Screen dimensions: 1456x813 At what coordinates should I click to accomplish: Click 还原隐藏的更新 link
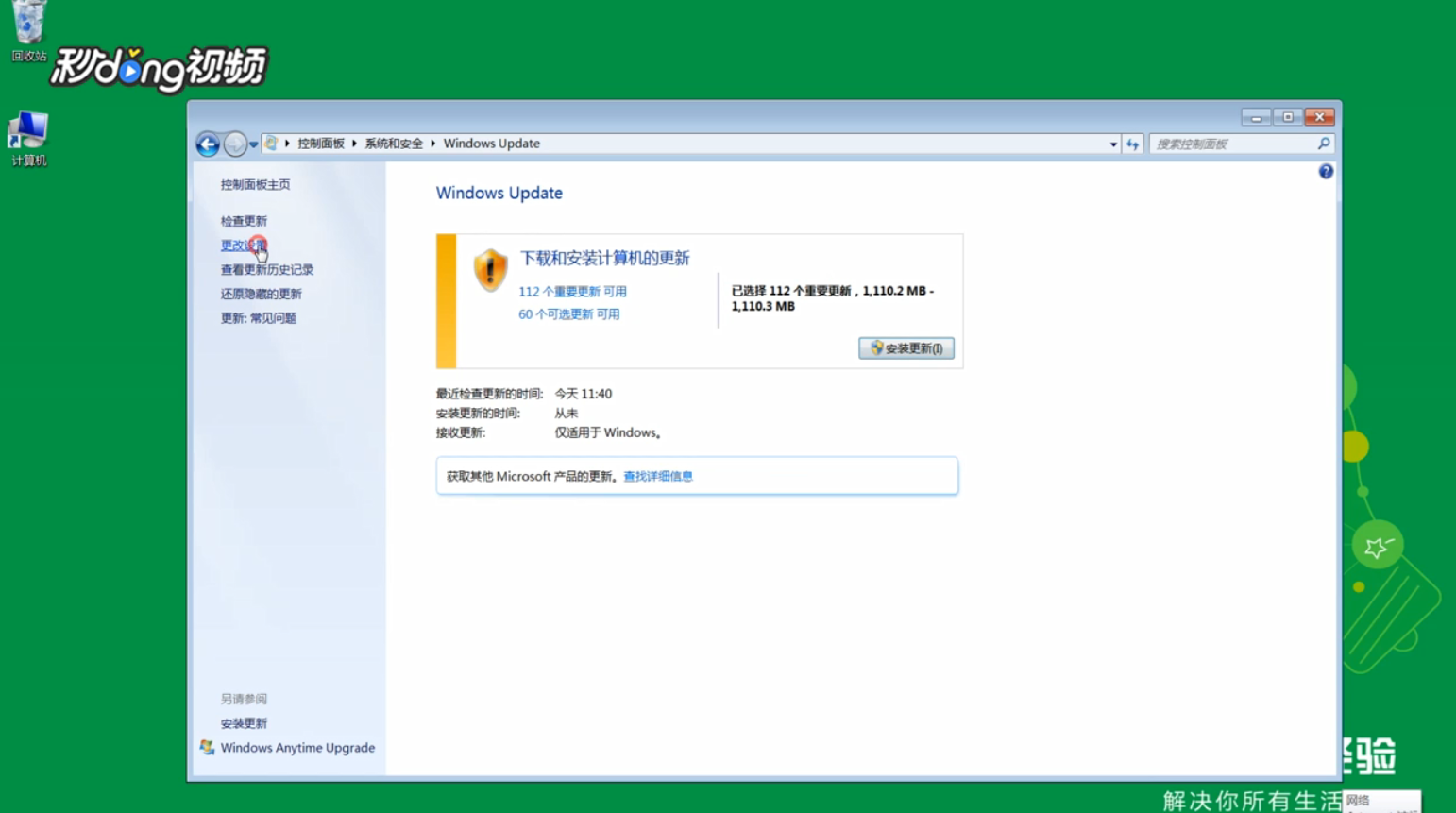click(261, 295)
